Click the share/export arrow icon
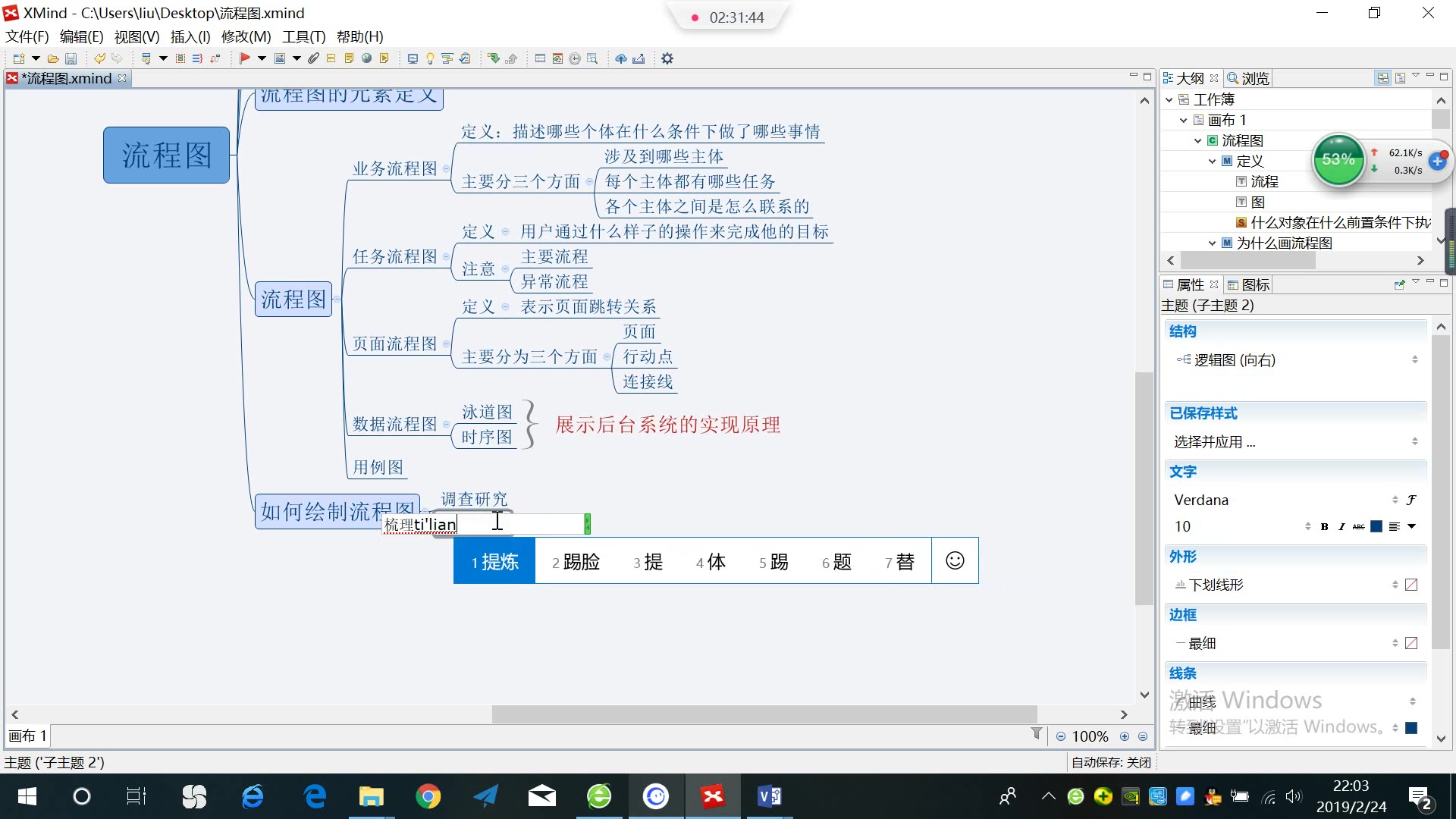Viewport: 1456px width, 819px height. (639, 58)
